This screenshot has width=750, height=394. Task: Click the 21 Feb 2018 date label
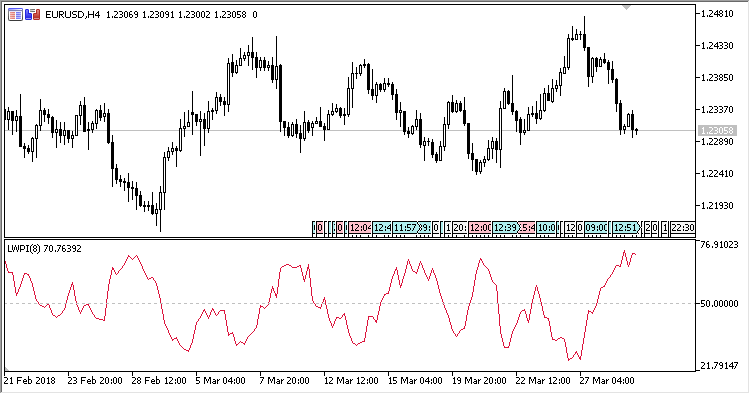point(30,381)
